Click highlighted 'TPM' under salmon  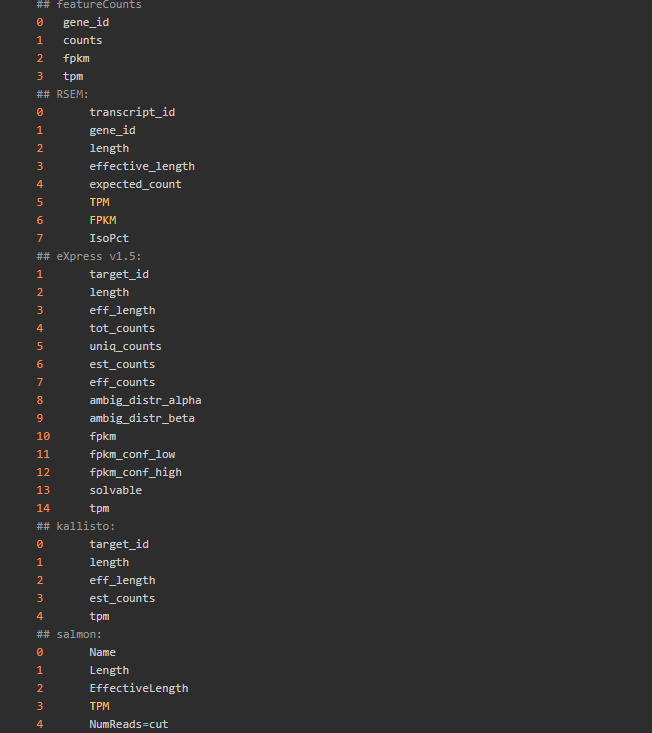pos(100,706)
